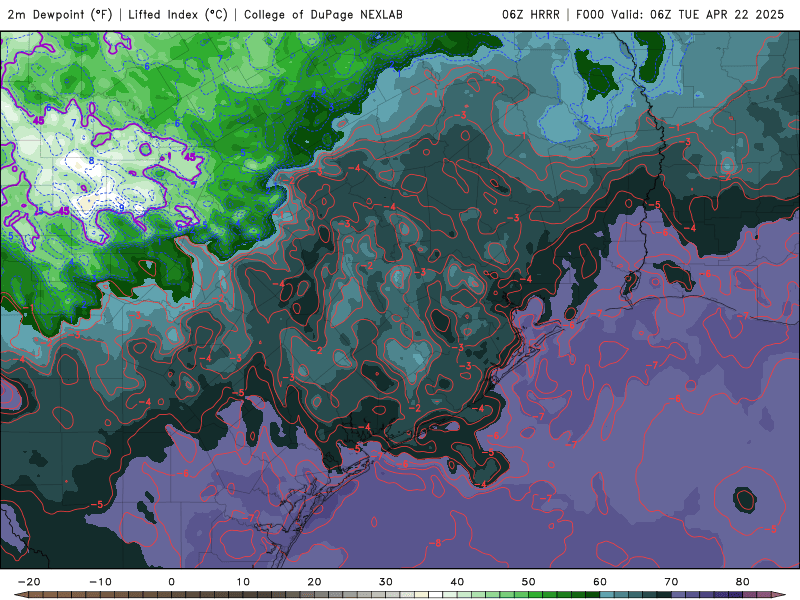
Task: Click the "Lifted Index (°C)" title text
Action: 178,15
